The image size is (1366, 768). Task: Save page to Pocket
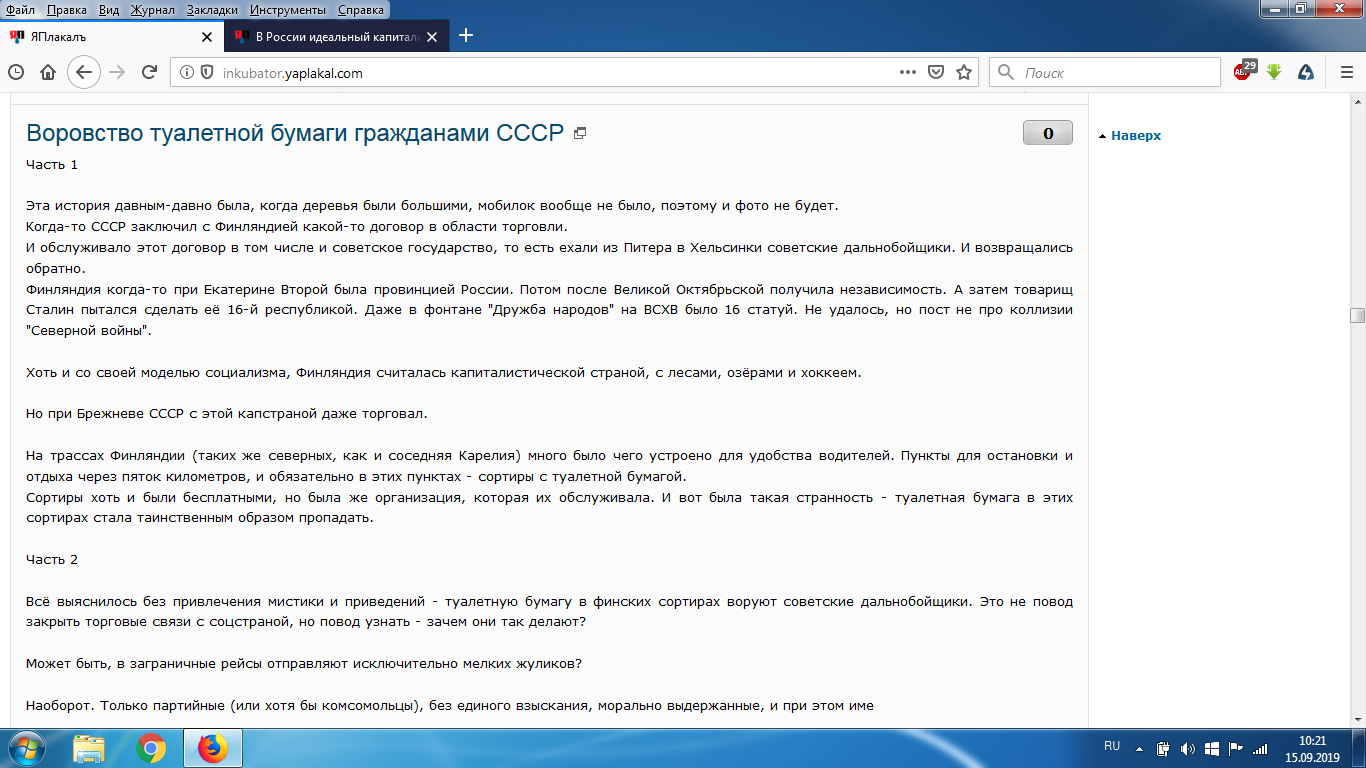coord(936,72)
